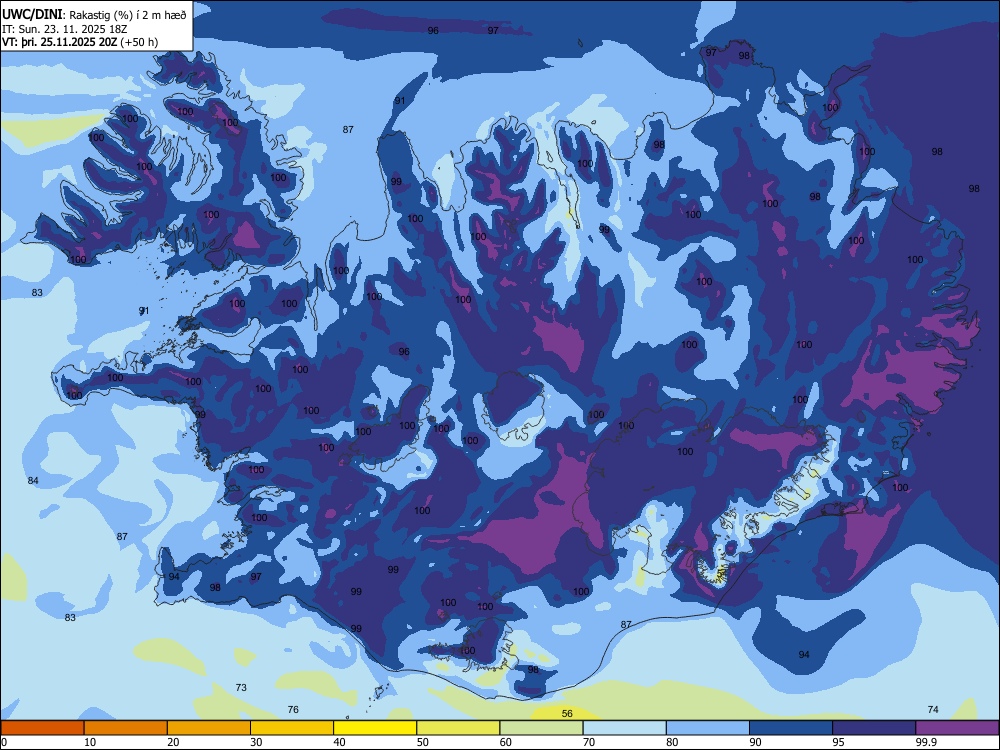Viewport: 1000px width, 750px height.
Task: Select the '73' humidity value offshore
Action: click(241, 688)
